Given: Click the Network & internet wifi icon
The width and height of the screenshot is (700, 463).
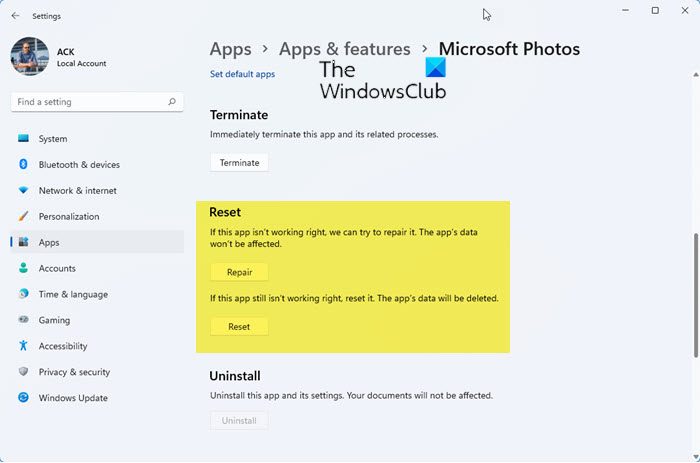Looking at the screenshot, I should [x=23, y=191].
